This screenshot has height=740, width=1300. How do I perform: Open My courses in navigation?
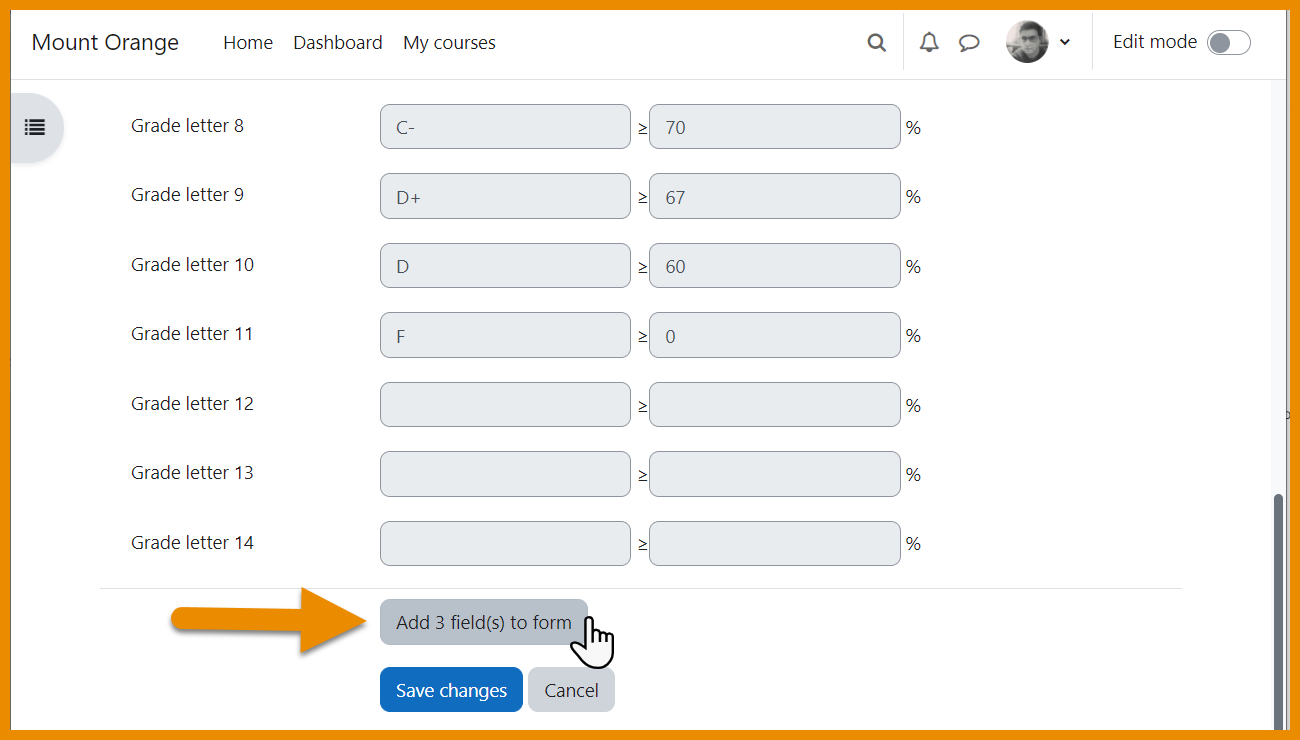(x=449, y=43)
